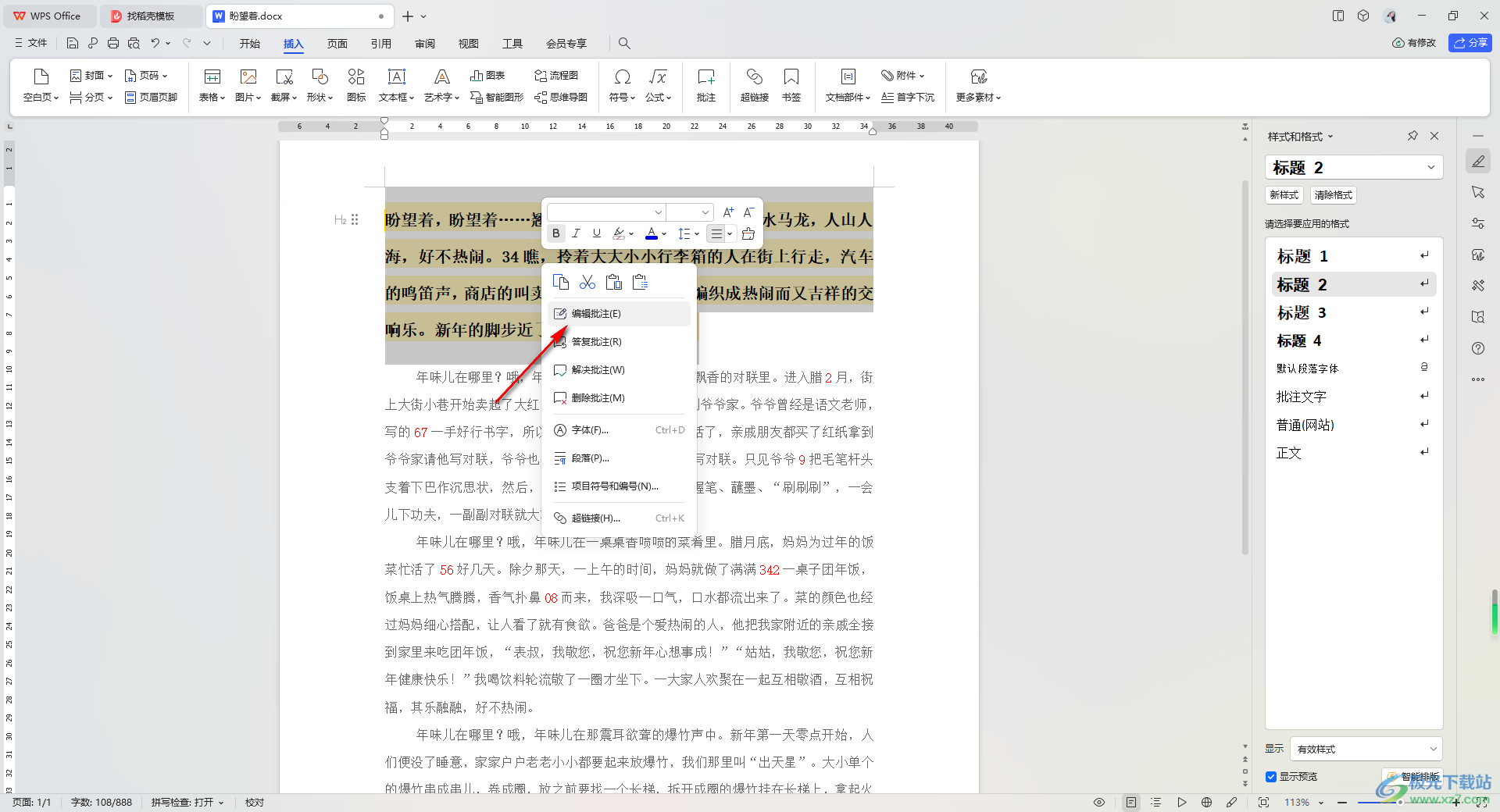Expand highlight color dropdown arrow
The height and width of the screenshot is (812, 1500).
click(631, 234)
